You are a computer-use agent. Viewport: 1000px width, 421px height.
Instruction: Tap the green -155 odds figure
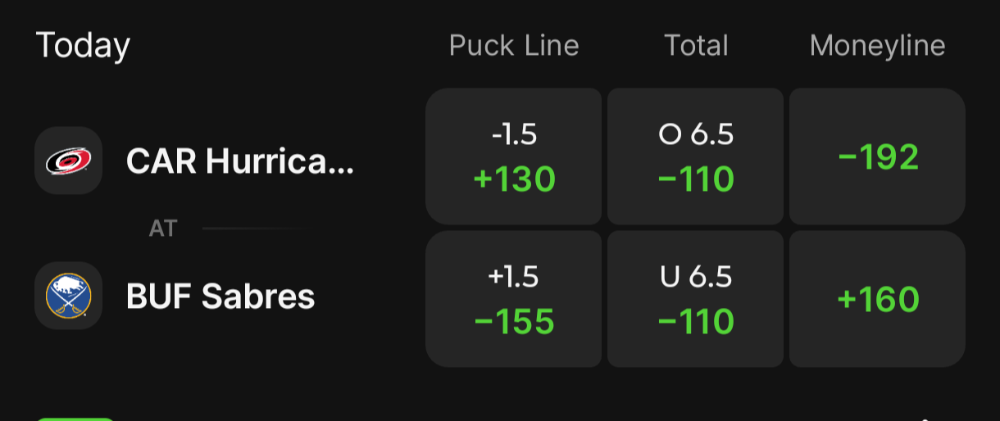click(514, 321)
